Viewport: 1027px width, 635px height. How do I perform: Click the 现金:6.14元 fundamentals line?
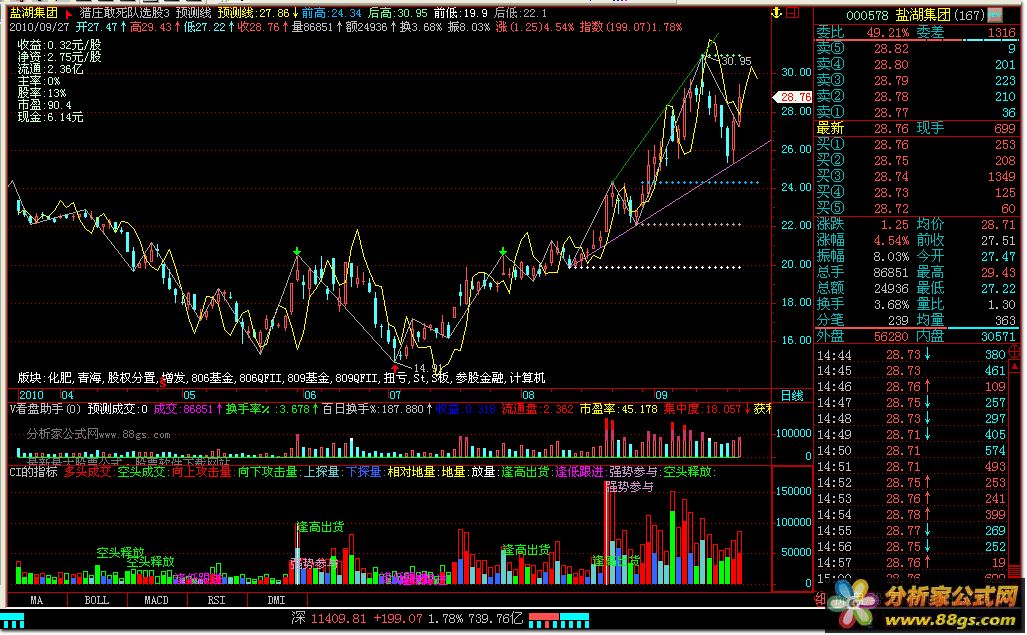tap(50, 118)
